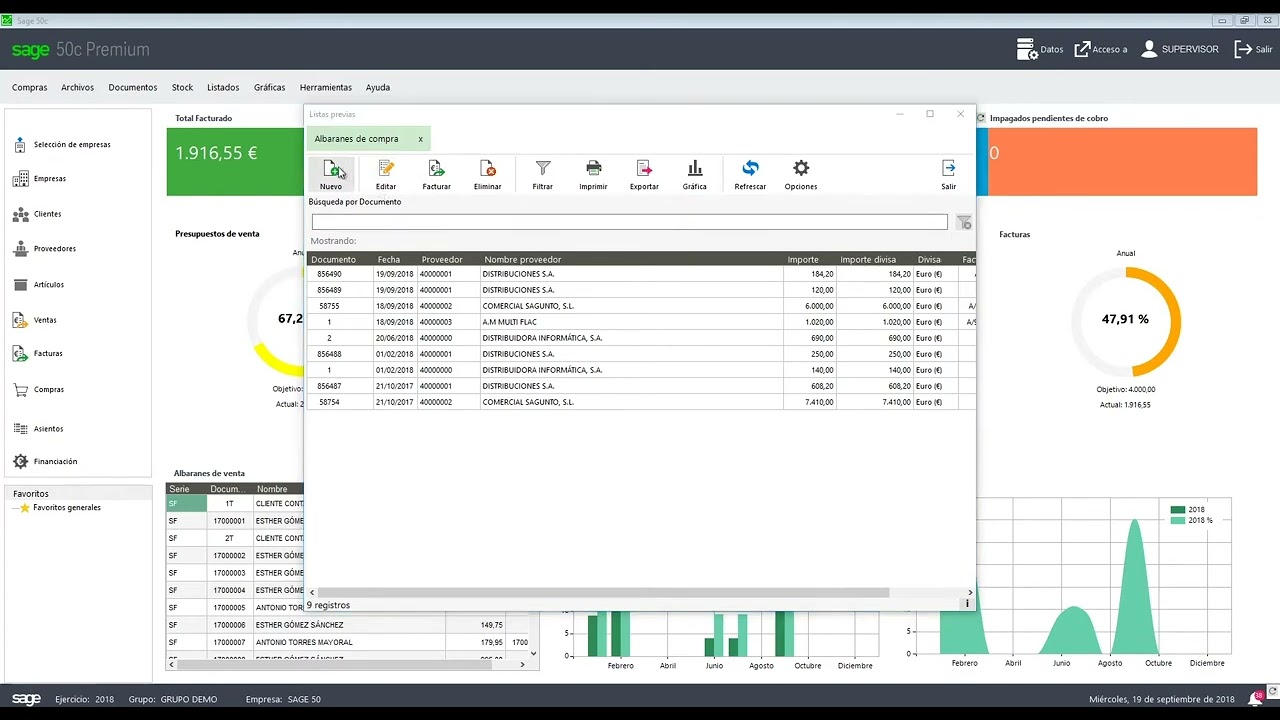The height and width of the screenshot is (720, 1280).
Task: Open the Ayuda menu
Action: click(x=378, y=87)
